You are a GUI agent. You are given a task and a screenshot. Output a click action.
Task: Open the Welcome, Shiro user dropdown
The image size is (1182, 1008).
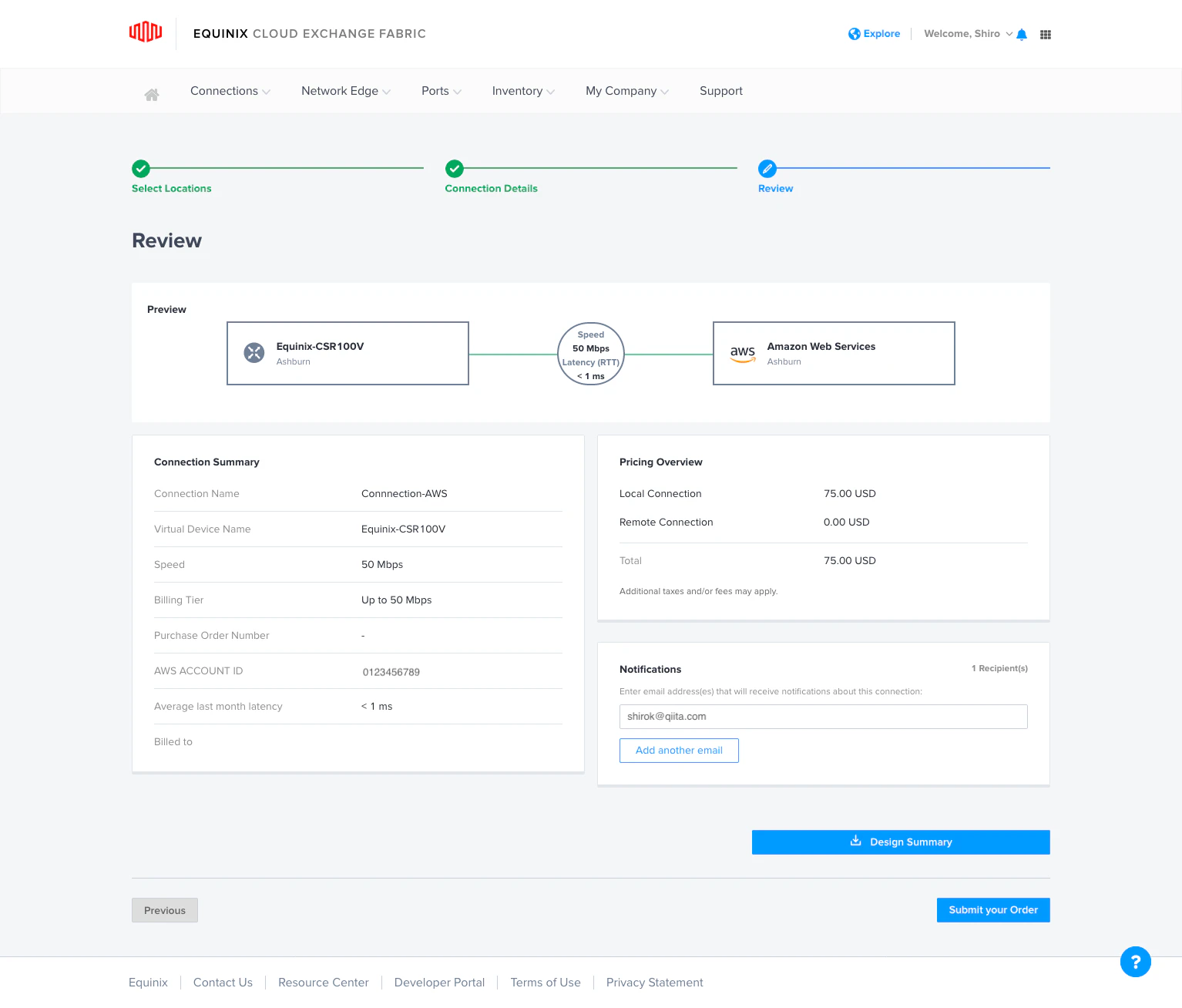coord(969,34)
